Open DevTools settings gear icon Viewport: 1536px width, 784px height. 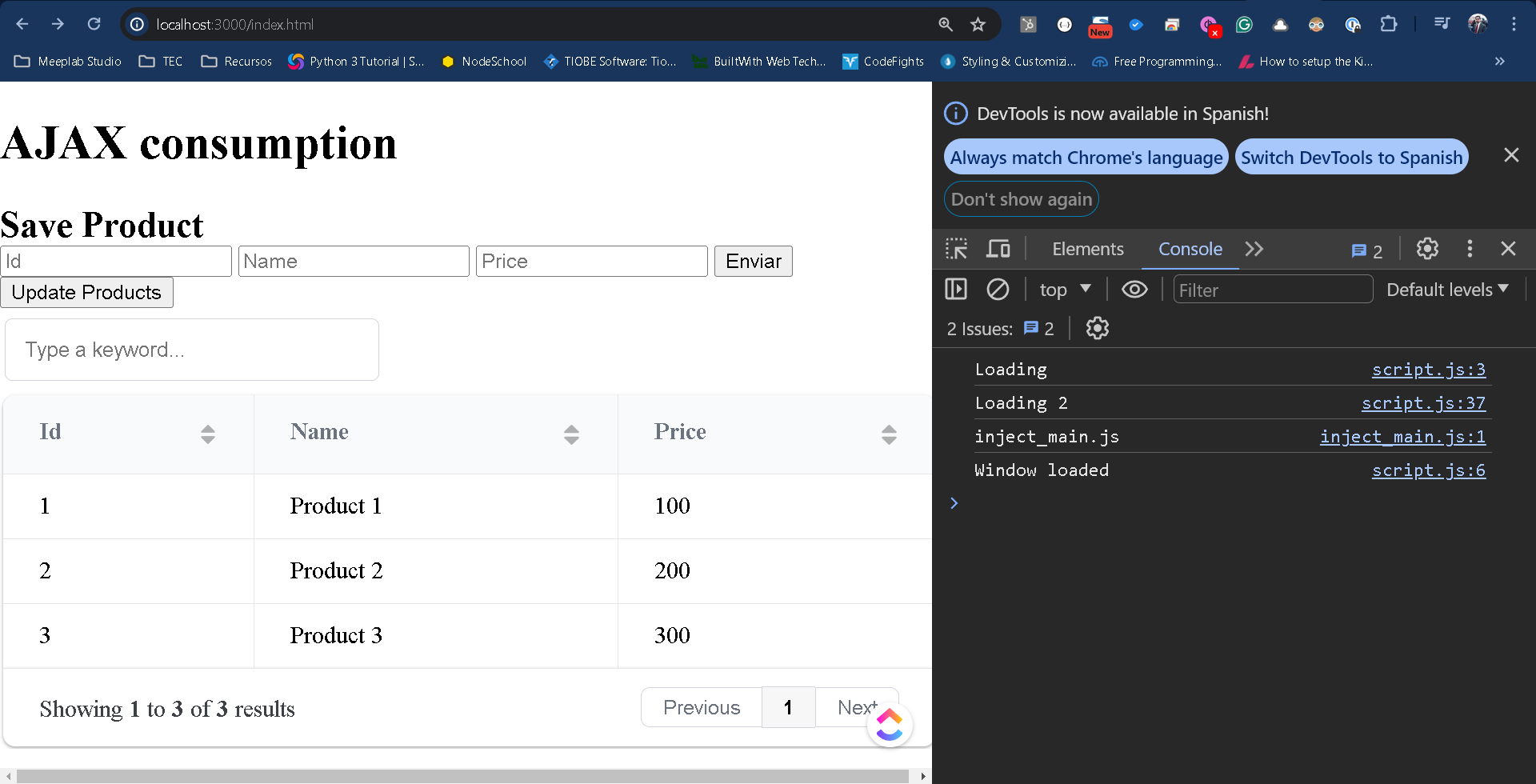[x=1427, y=249]
